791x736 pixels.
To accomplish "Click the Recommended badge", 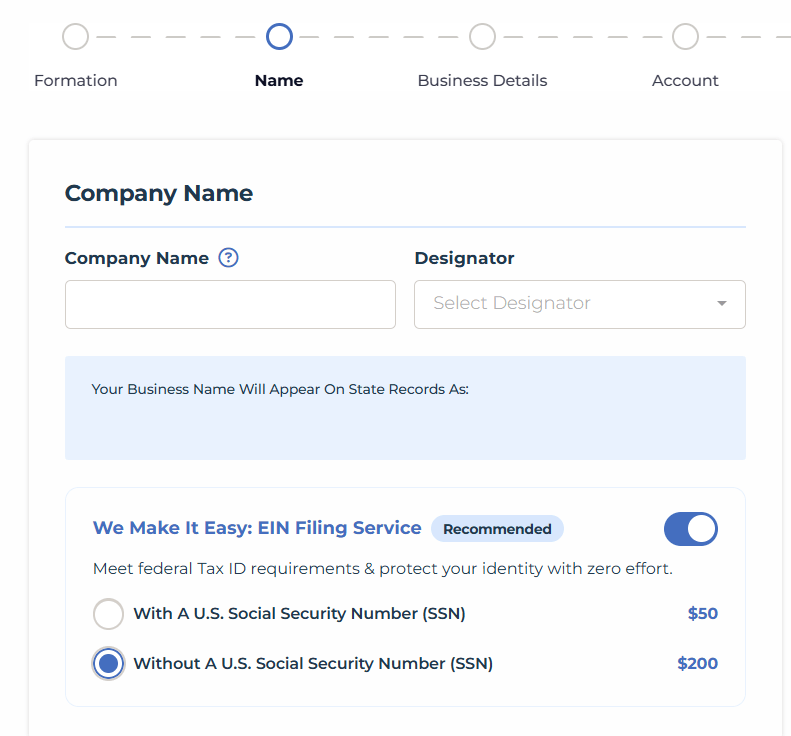I will click(497, 529).
